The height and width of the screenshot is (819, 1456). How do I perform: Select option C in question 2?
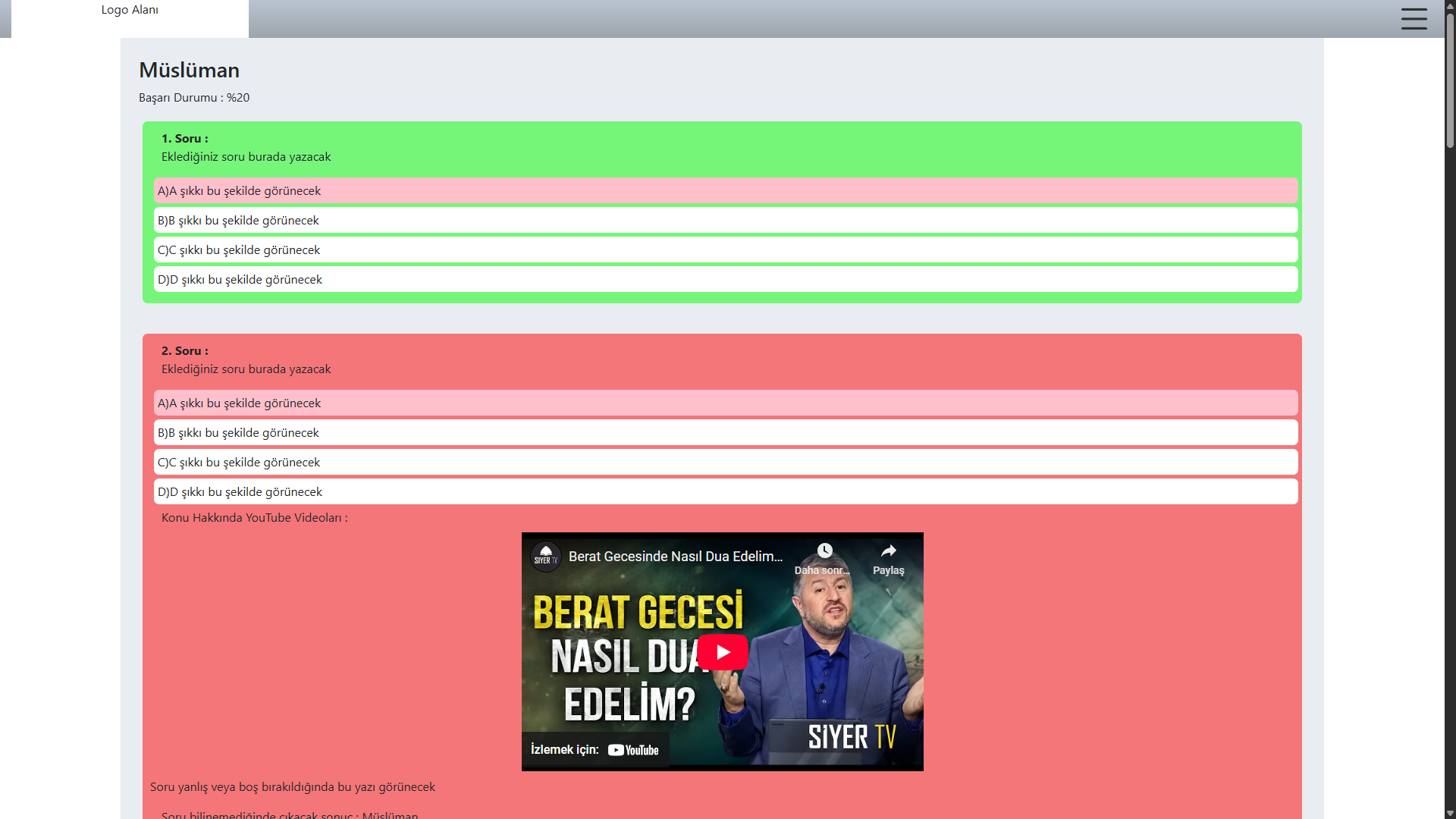(x=725, y=462)
